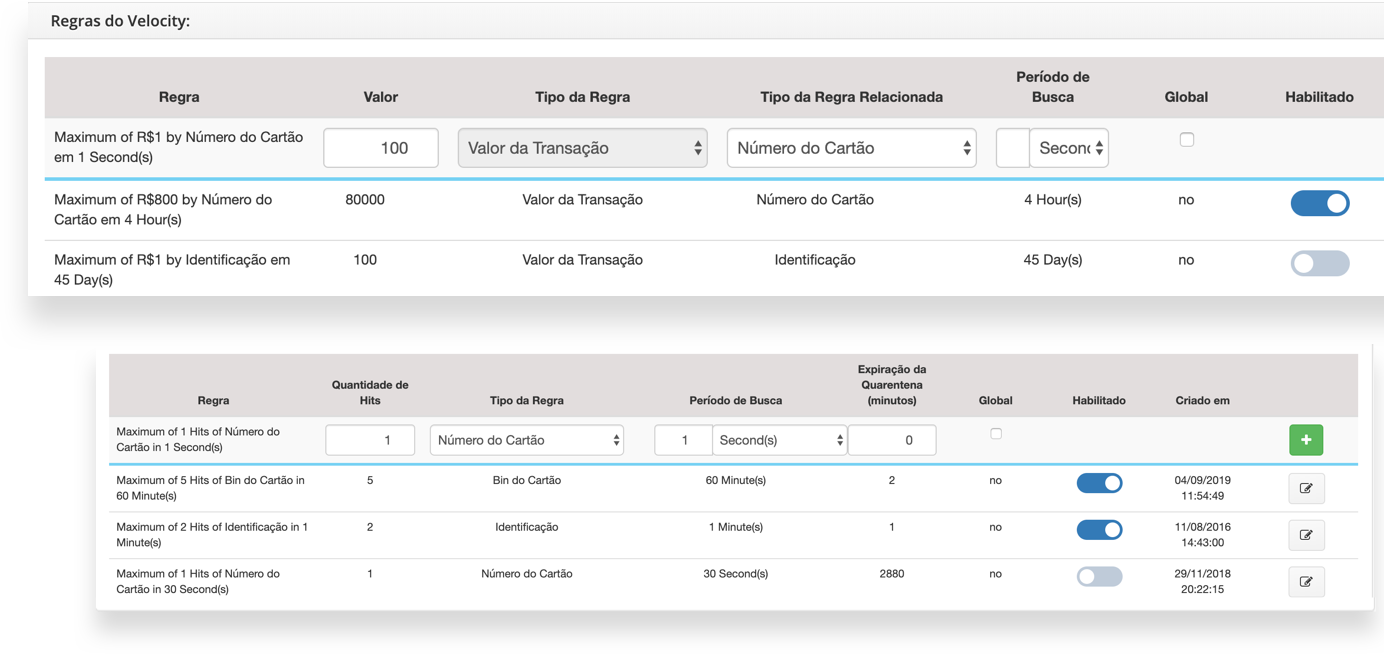Open the Valor da Transação rule type dropdown
The height and width of the screenshot is (654, 1384).
583,148
